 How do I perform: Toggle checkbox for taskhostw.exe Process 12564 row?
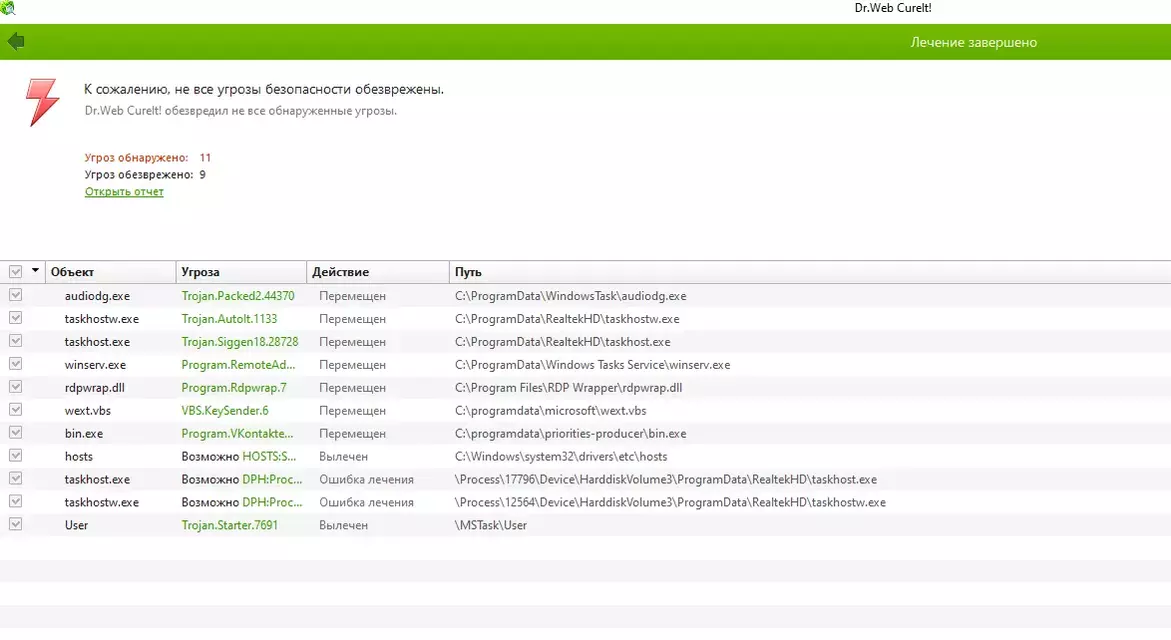pyautogui.click(x=15, y=502)
